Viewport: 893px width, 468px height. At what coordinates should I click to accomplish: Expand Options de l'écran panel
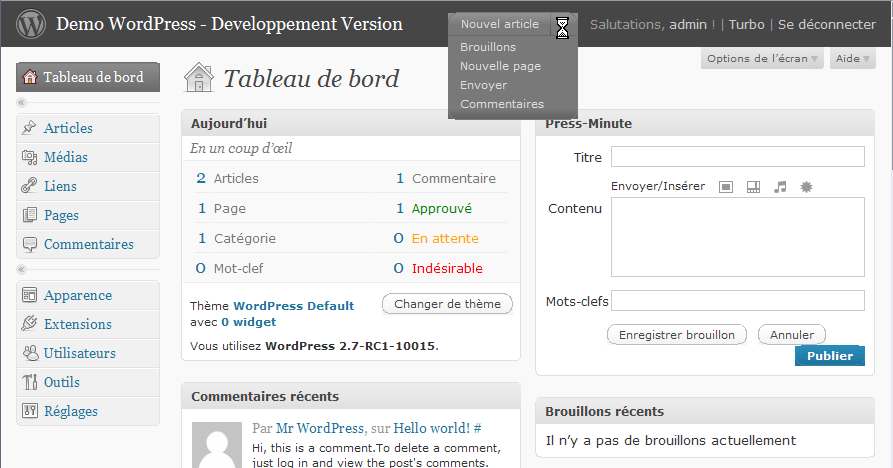(x=762, y=59)
